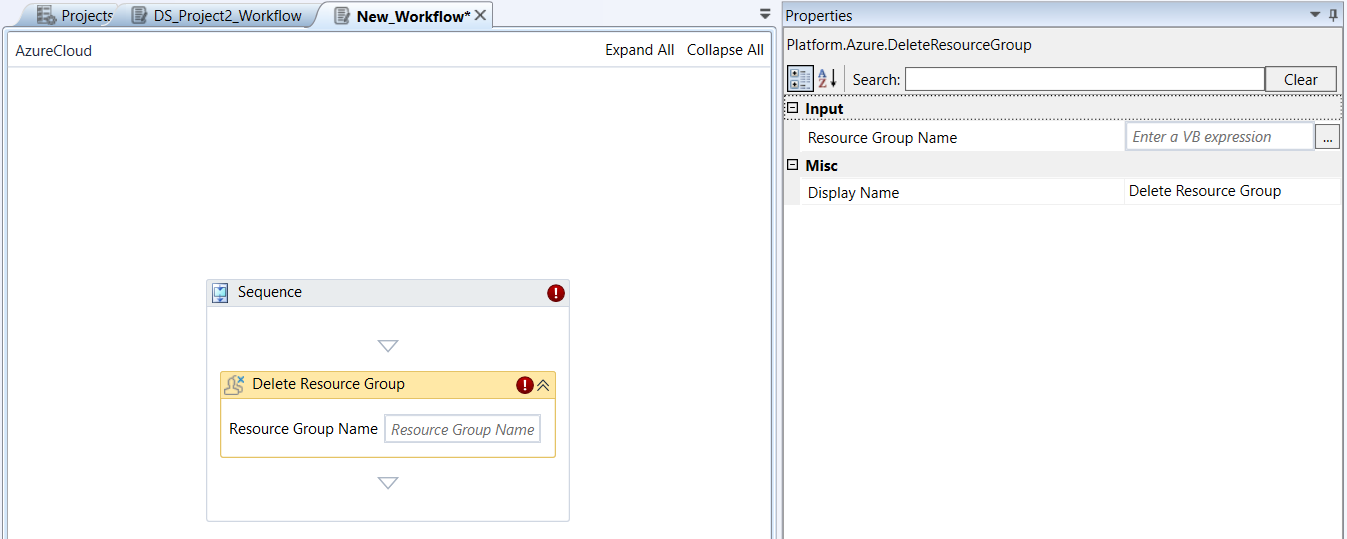1347x539 pixels.
Task: Select the Resource Group Name property row
Action: tap(1070, 138)
